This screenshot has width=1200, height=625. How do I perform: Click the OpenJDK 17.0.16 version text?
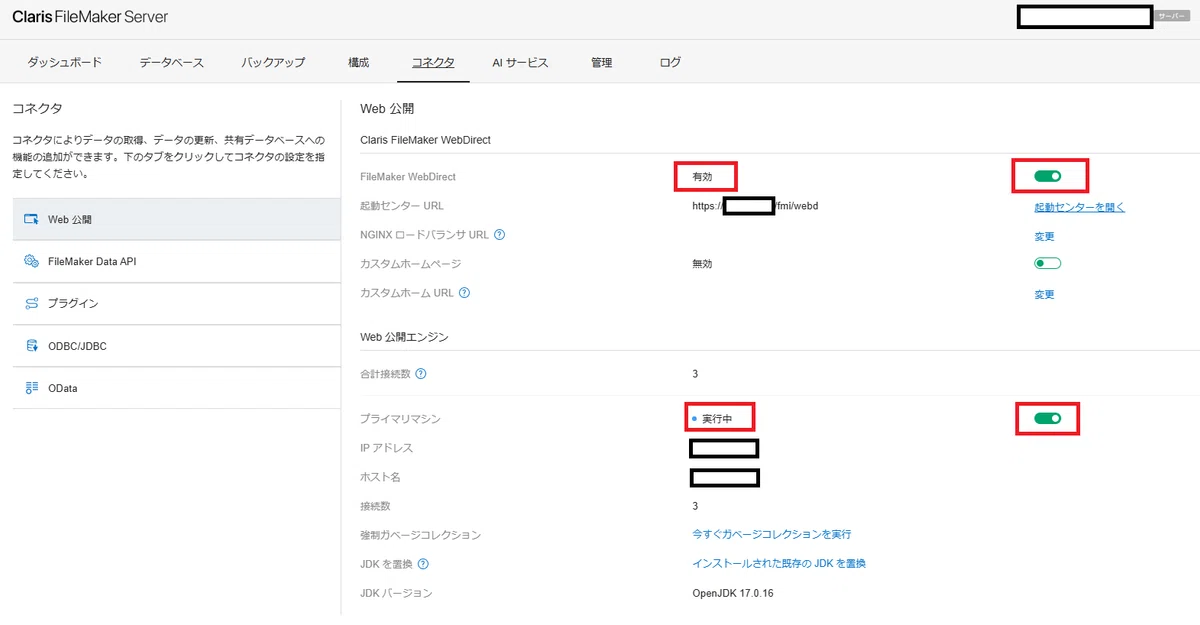point(733,593)
